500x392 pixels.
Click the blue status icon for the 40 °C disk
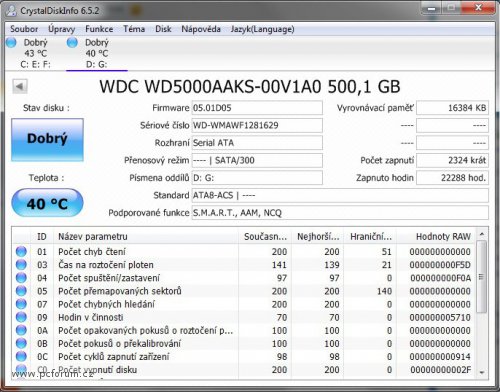click(72, 42)
